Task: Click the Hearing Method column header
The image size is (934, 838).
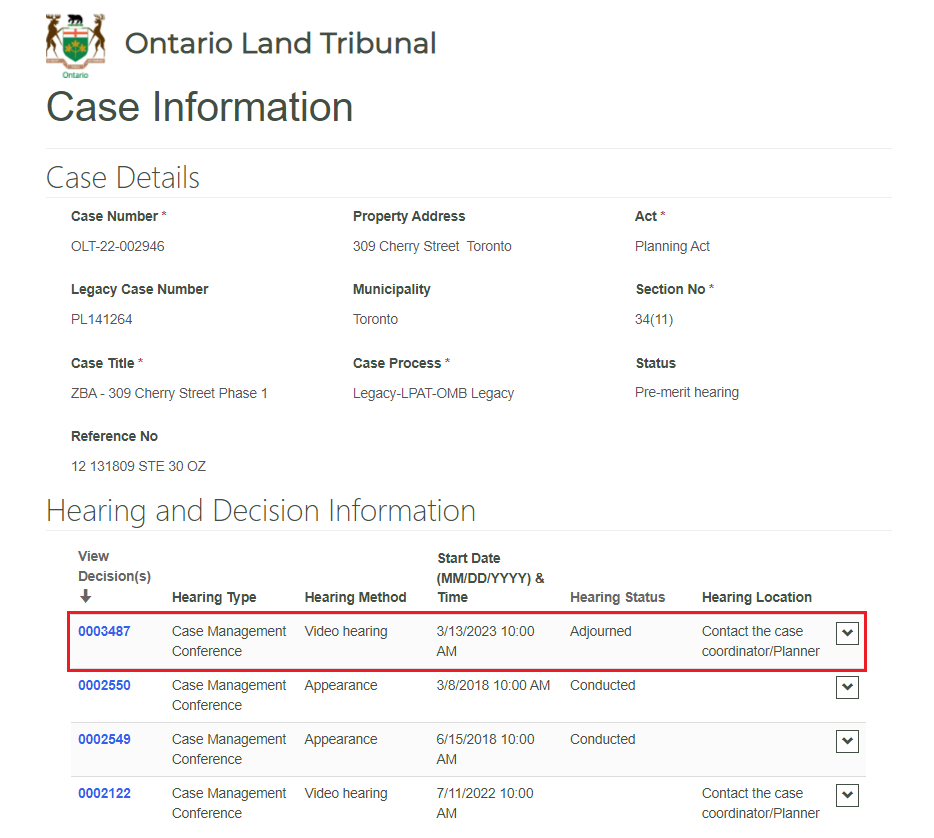Action: (x=355, y=597)
